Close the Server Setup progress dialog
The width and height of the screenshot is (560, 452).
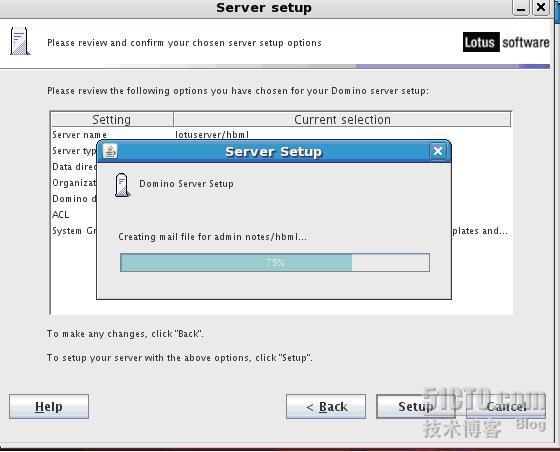(438, 151)
